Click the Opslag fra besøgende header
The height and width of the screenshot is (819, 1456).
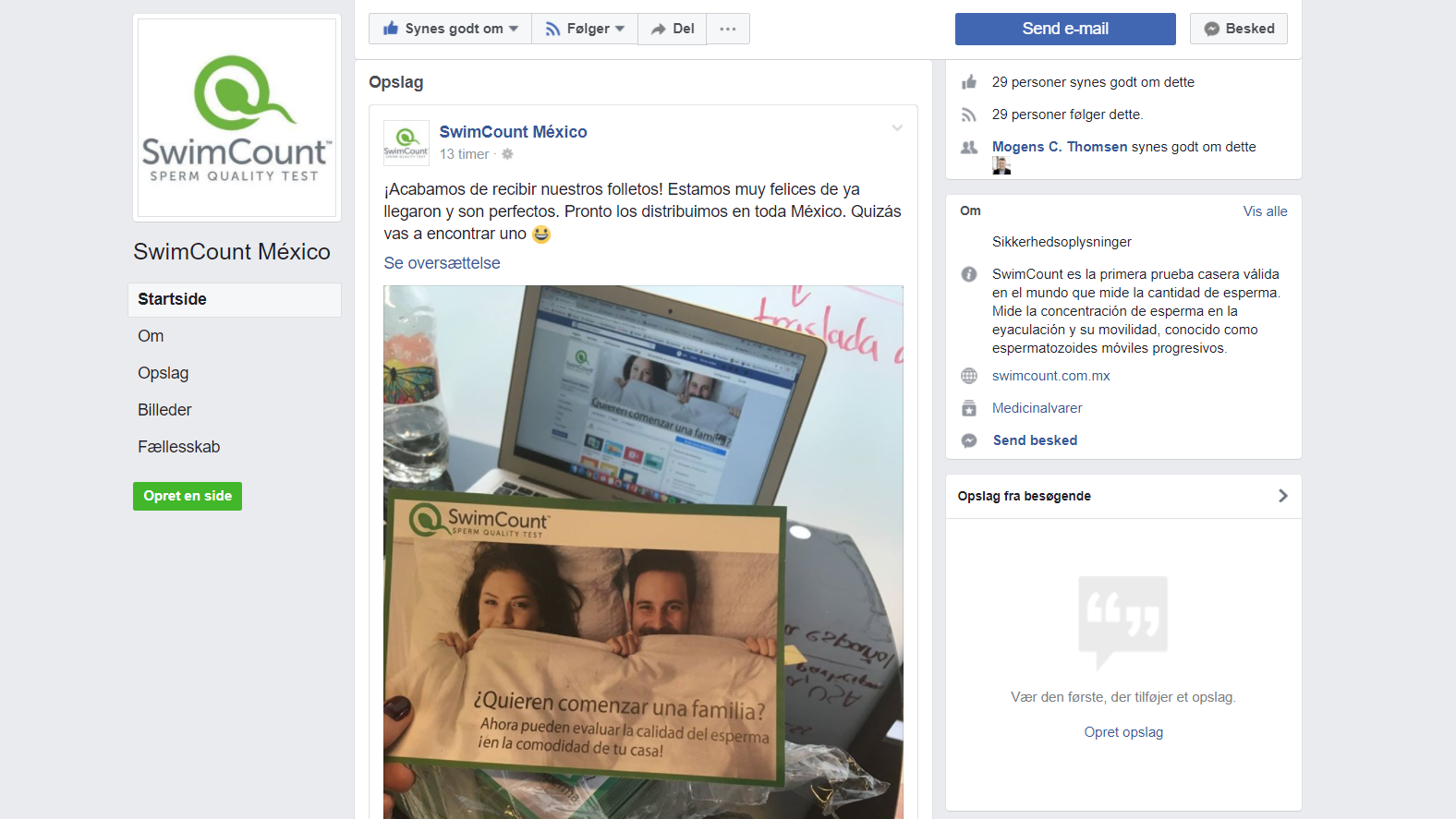click(x=1025, y=496)
